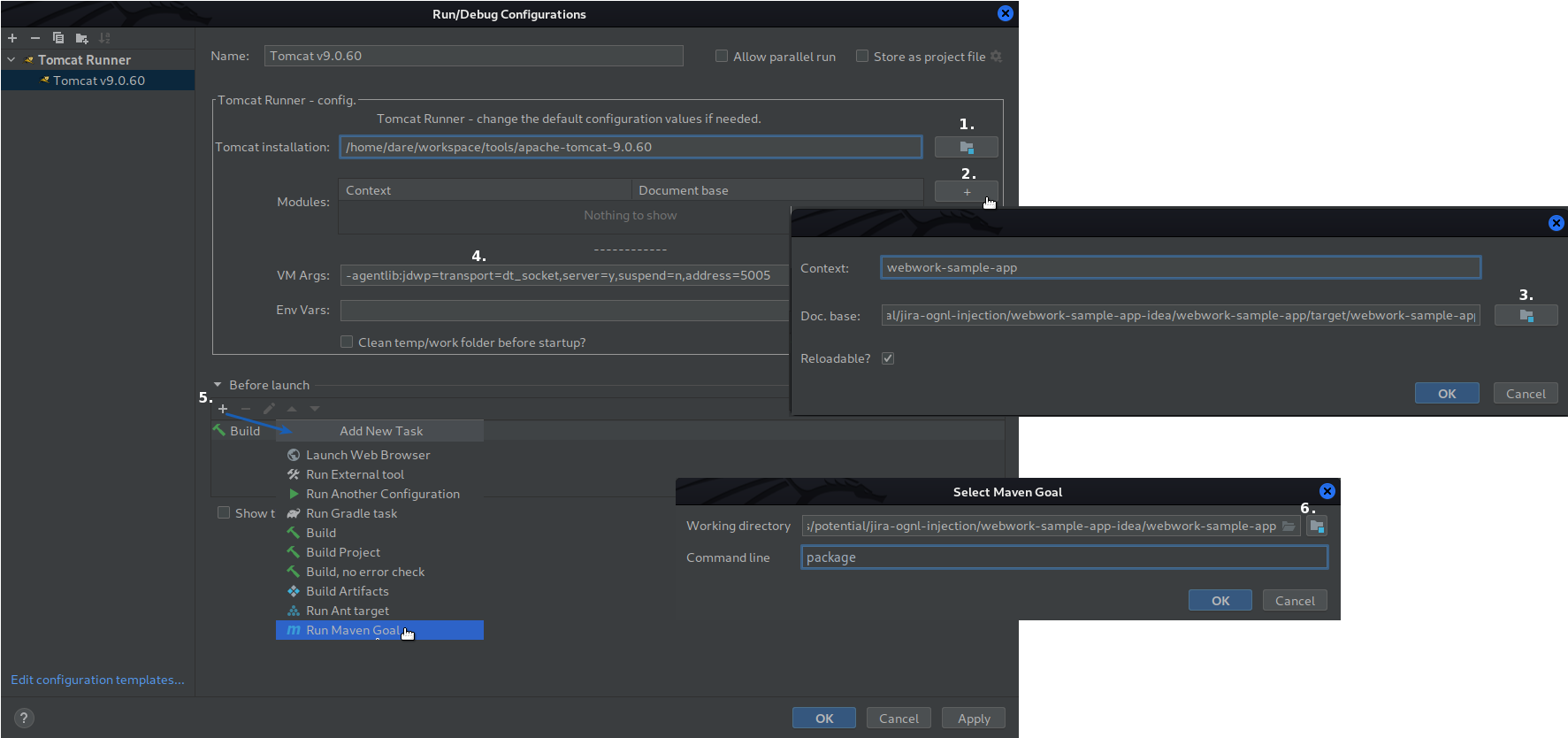1568x738 pixels.
Task: Add a new run configuration
Action: (12, 38)
